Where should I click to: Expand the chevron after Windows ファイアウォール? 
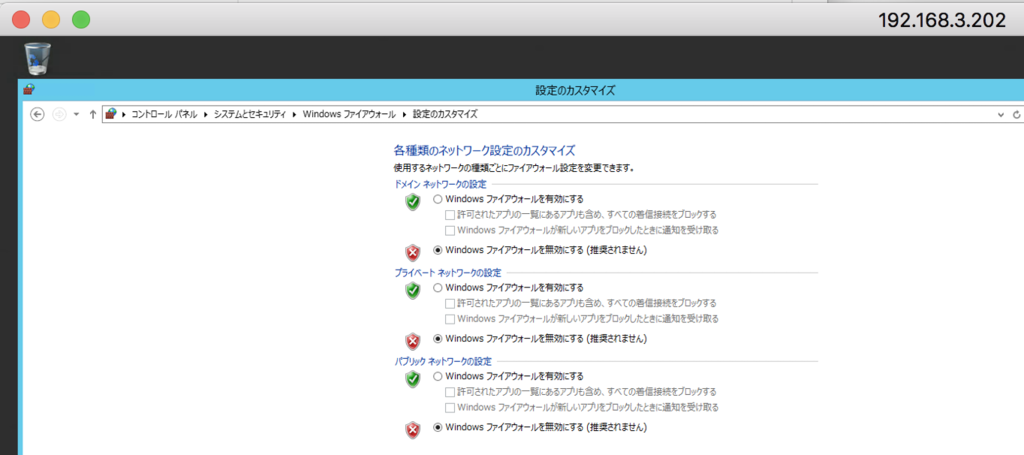[404, 114]
